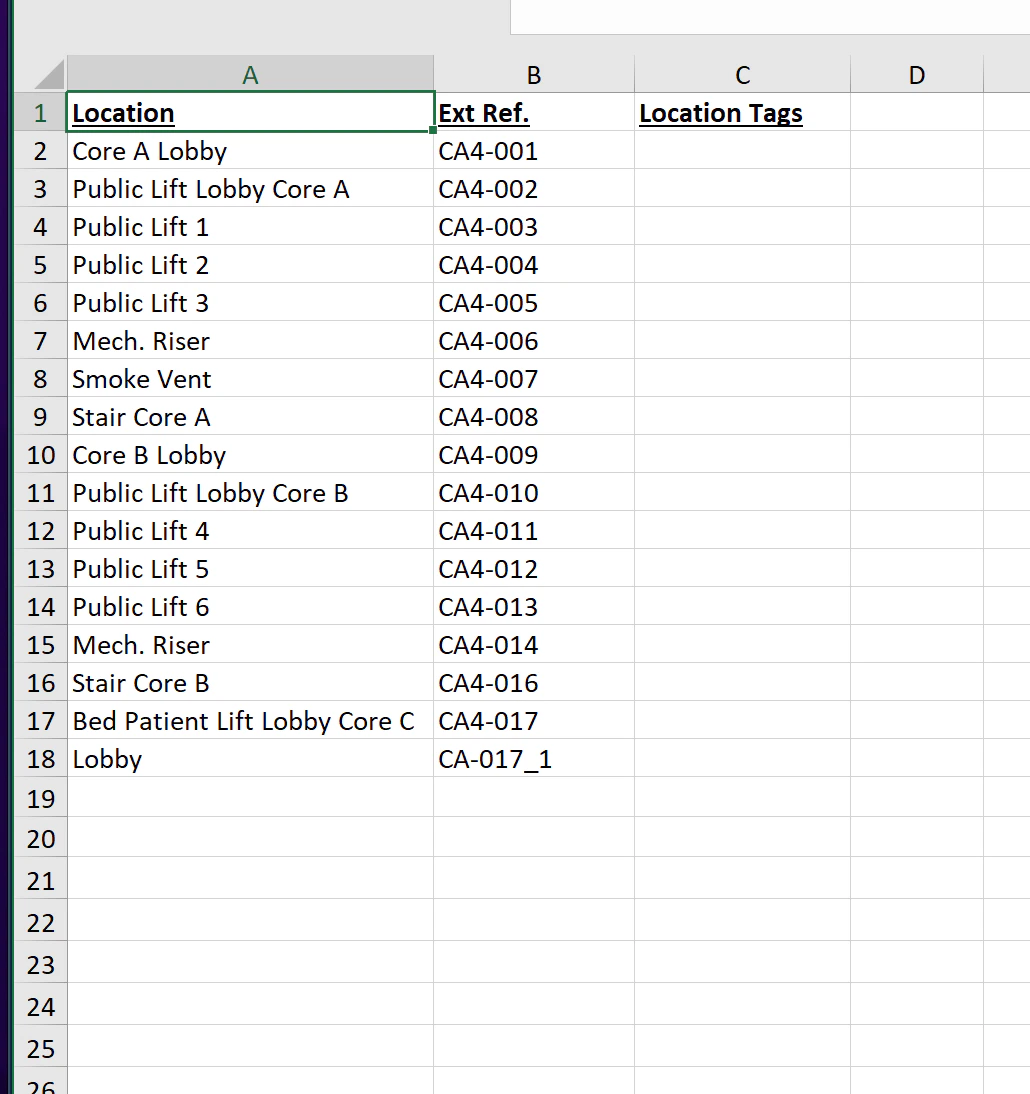The height and width of the screenshot is (1094, 1030).
Task: Click cell containing CA4-009
Action: 534,454
